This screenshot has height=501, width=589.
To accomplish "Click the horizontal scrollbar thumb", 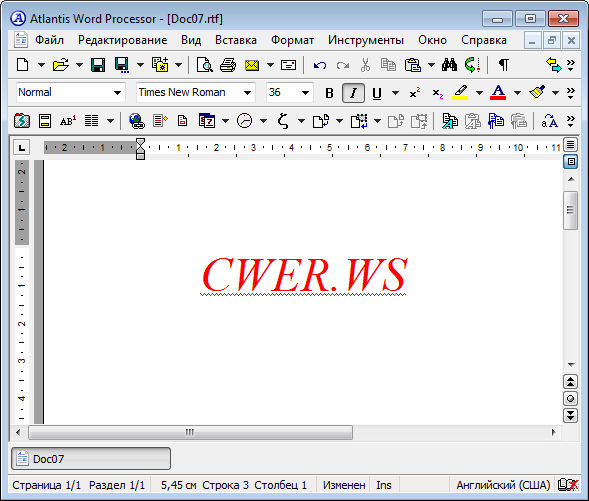I will coord(190,432).
